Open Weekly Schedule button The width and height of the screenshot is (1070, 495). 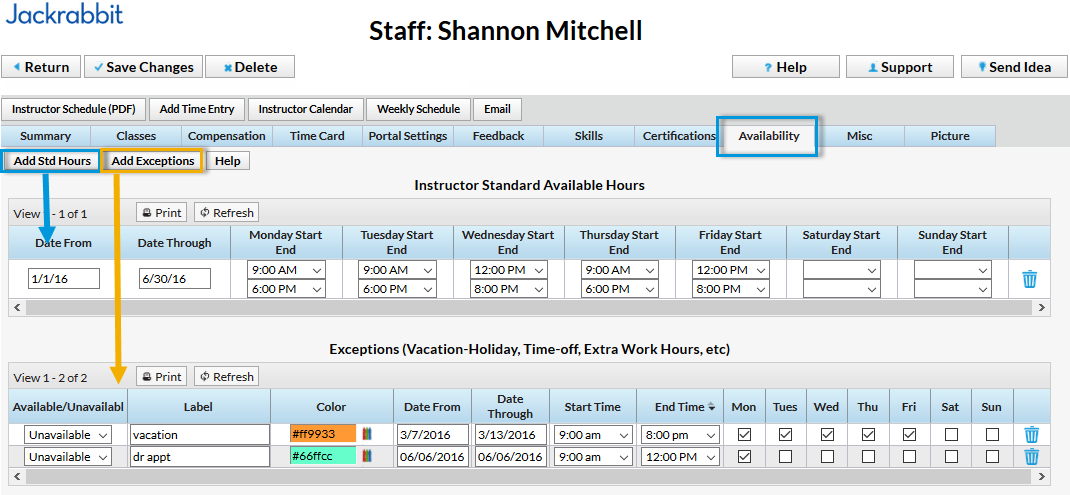[x=418, y=109]
